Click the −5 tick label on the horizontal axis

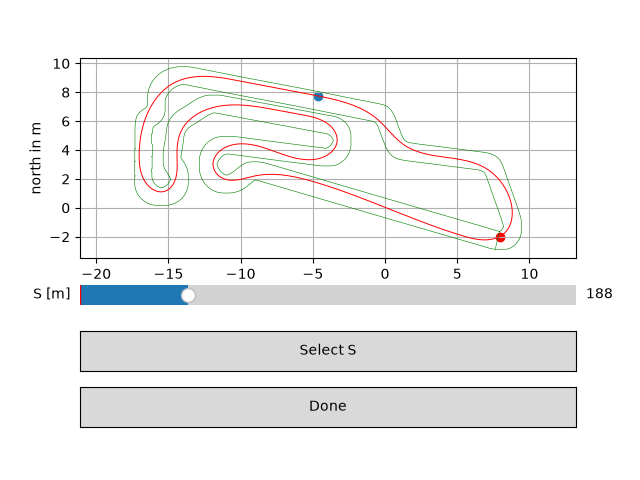[x=313, y=274]
